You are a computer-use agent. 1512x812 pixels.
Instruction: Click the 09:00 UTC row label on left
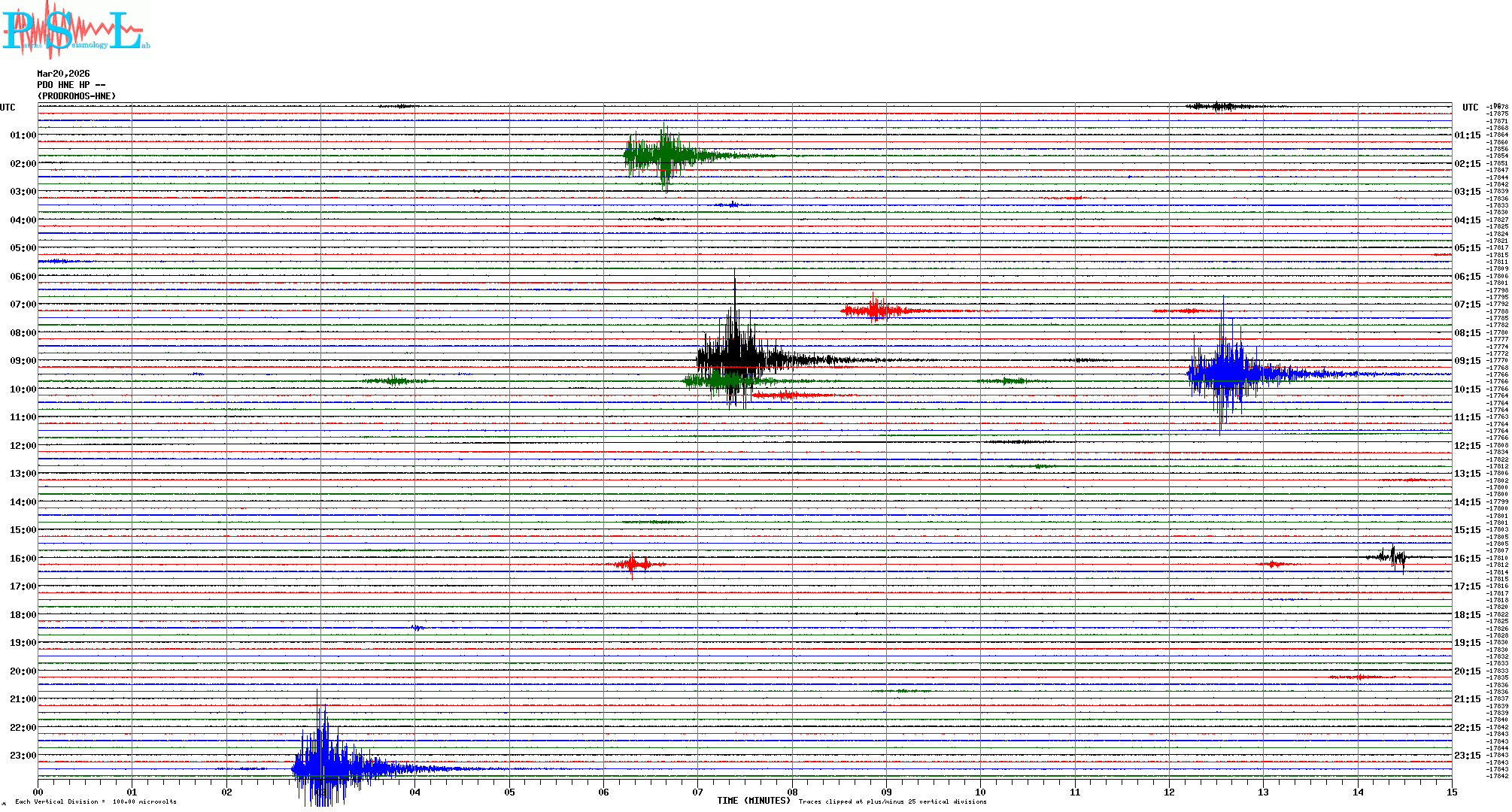click(23, 361)
